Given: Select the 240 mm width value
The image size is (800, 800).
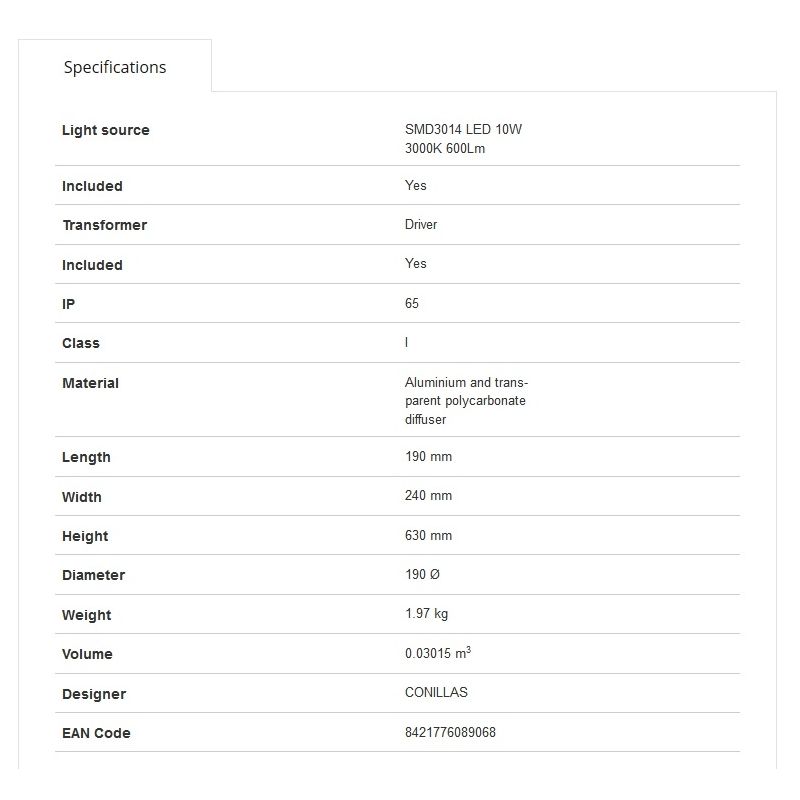Looking at the screenshot, I should 428,496.
